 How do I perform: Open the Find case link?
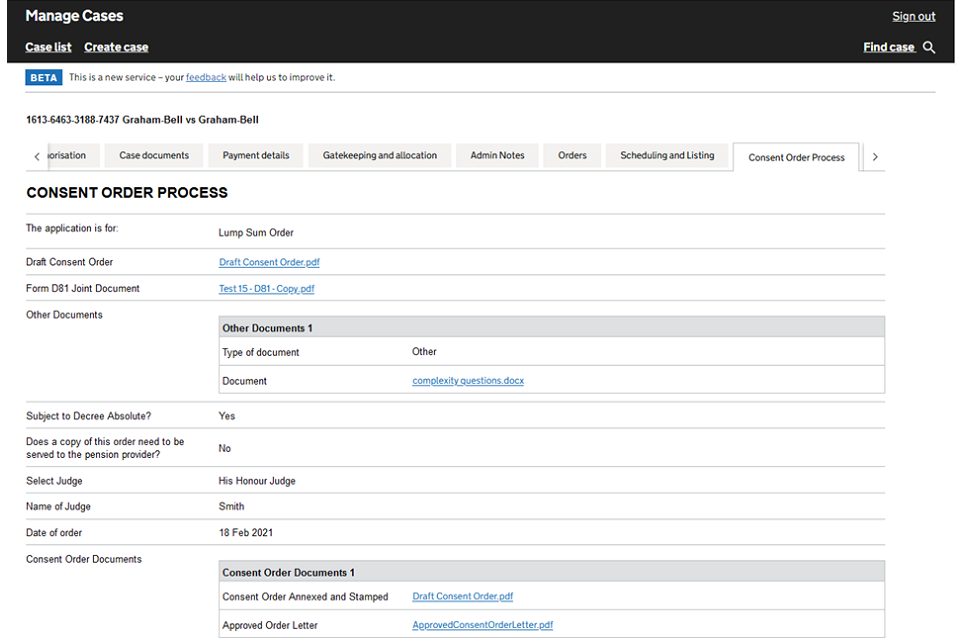pos(888,47)
